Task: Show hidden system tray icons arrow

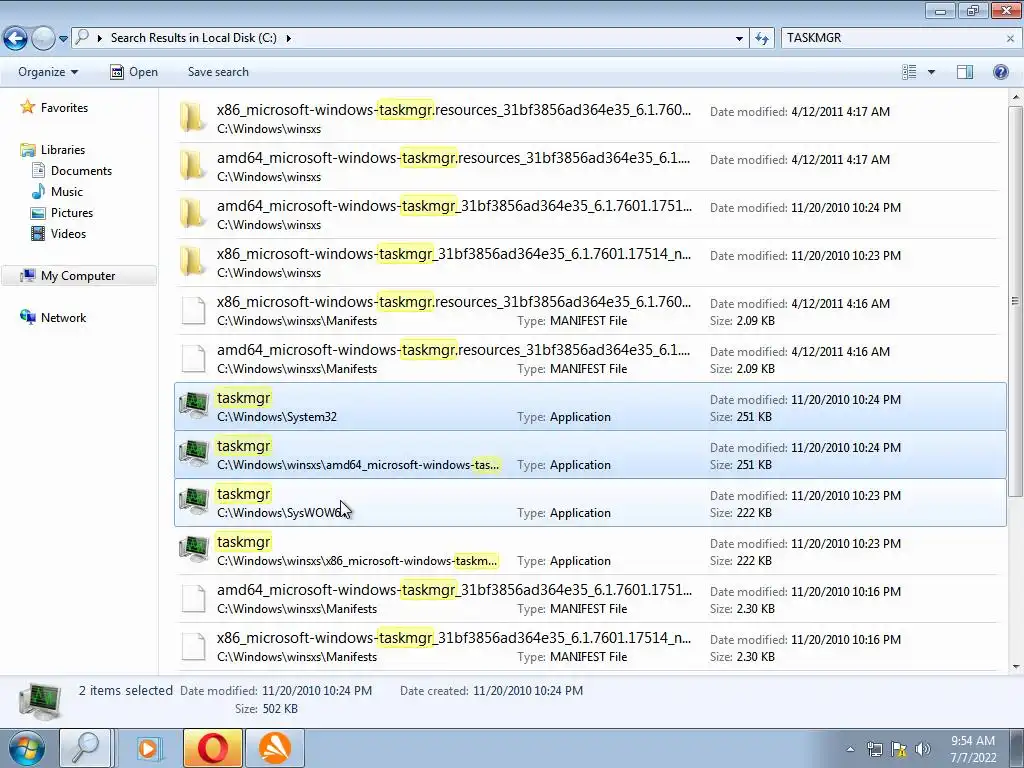Action: (850, 749)
